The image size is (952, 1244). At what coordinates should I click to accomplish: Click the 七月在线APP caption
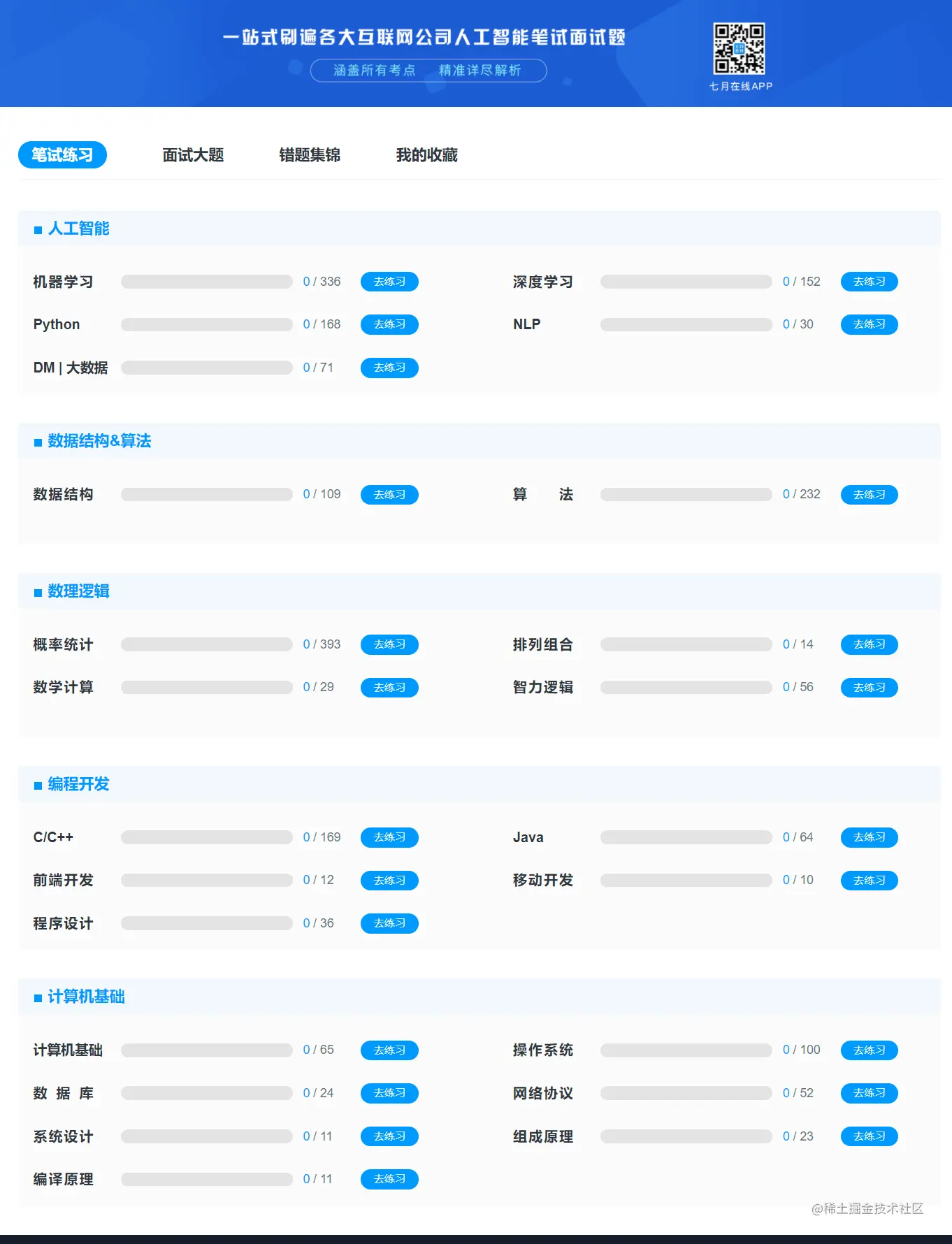click(741, 86)
